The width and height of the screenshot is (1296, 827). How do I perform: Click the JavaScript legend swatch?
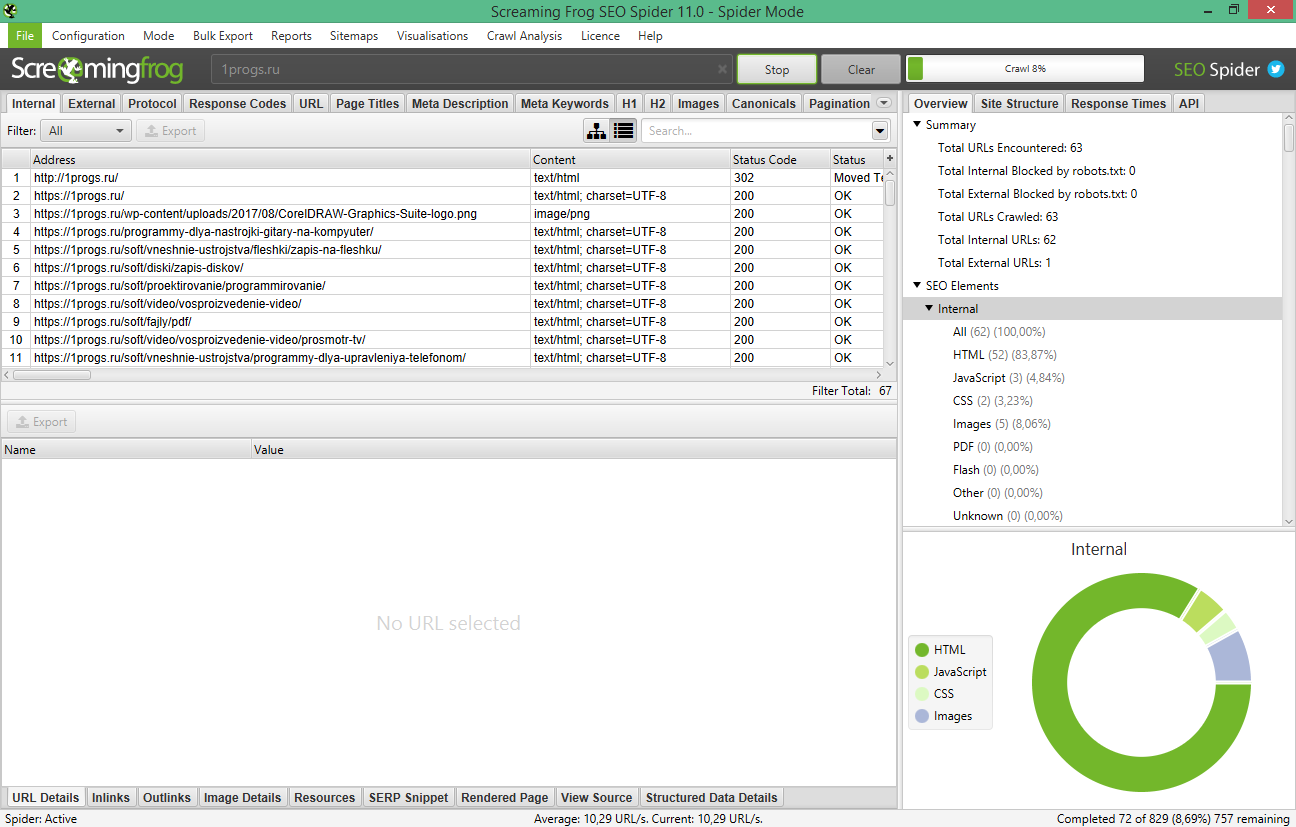[922, 672]
